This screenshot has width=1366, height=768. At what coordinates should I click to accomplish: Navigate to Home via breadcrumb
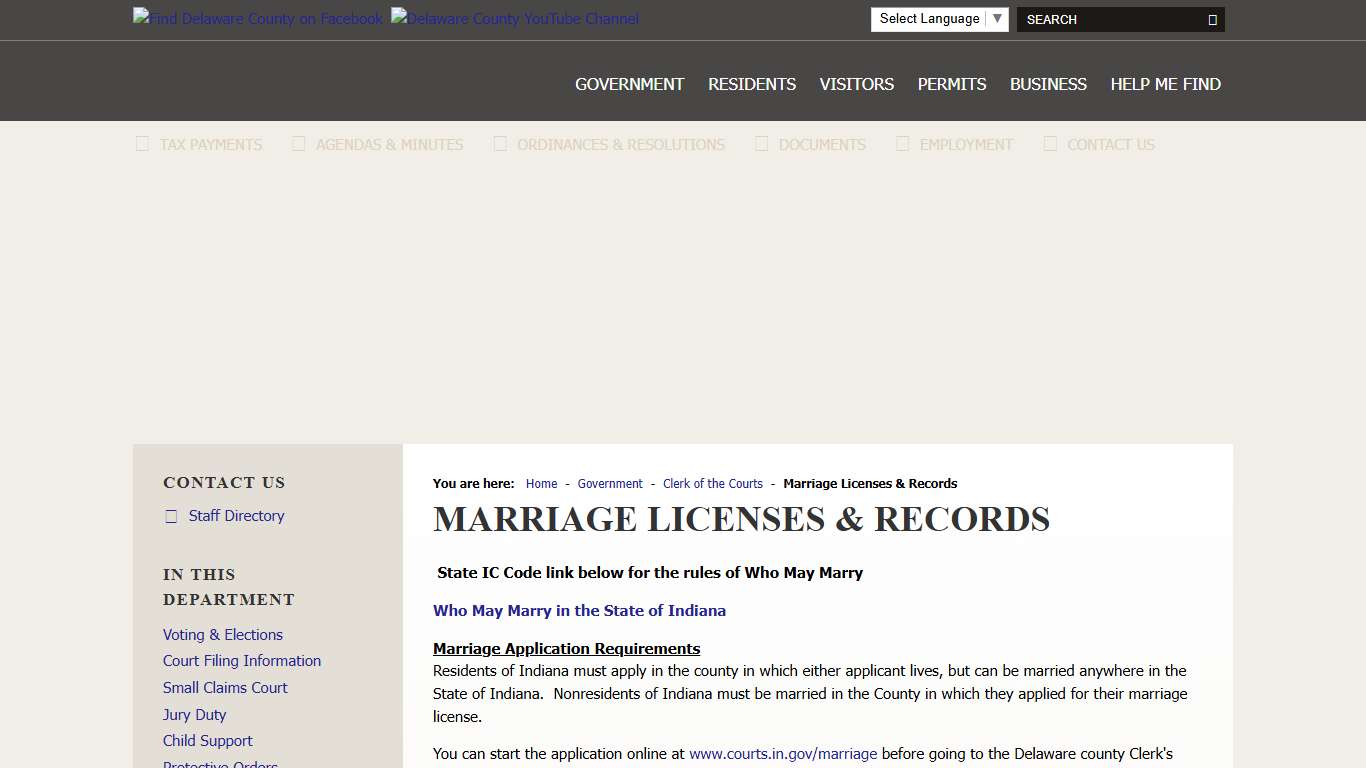coord(541,483)
